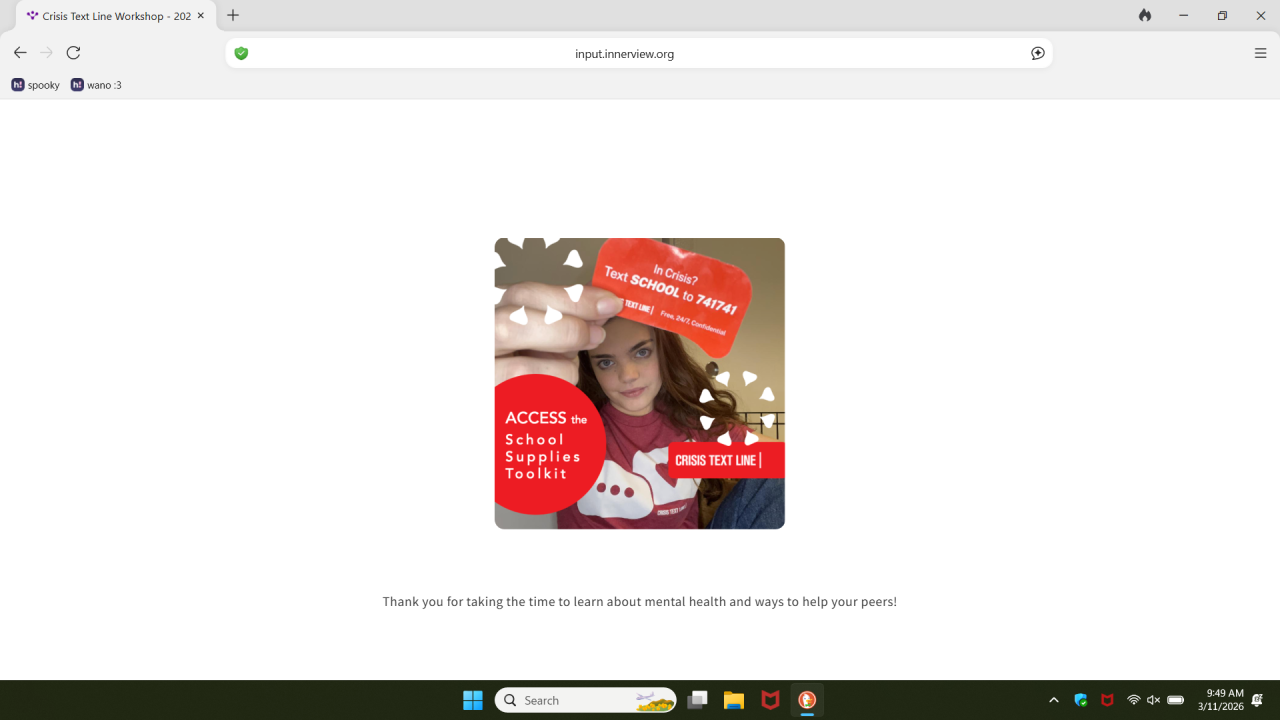
Task: Check the battery status icon
Action: click(x=1176, y=700)
